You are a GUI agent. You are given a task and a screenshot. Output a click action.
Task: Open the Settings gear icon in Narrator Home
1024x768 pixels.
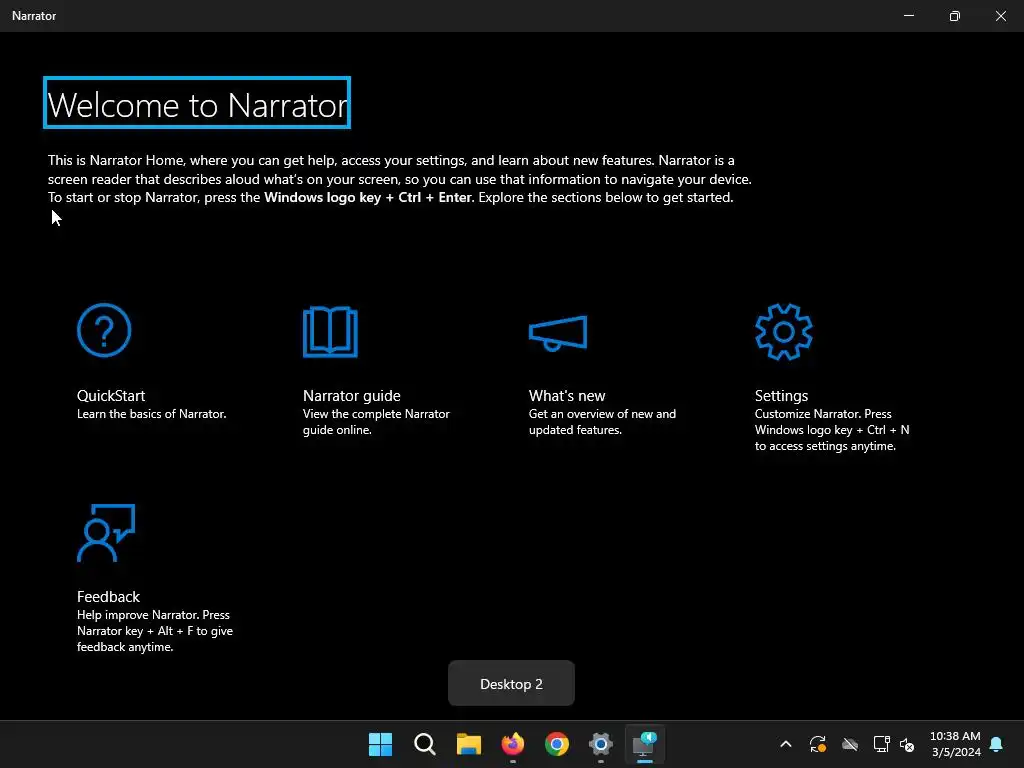pyautogui.click(x=784, y=332)
